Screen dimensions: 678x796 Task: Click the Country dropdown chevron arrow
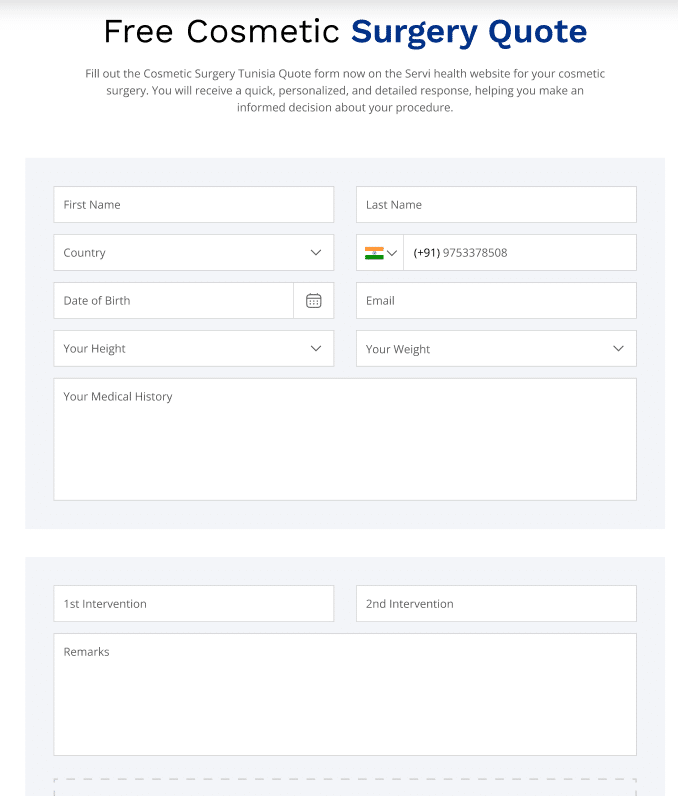coord(316,252)
